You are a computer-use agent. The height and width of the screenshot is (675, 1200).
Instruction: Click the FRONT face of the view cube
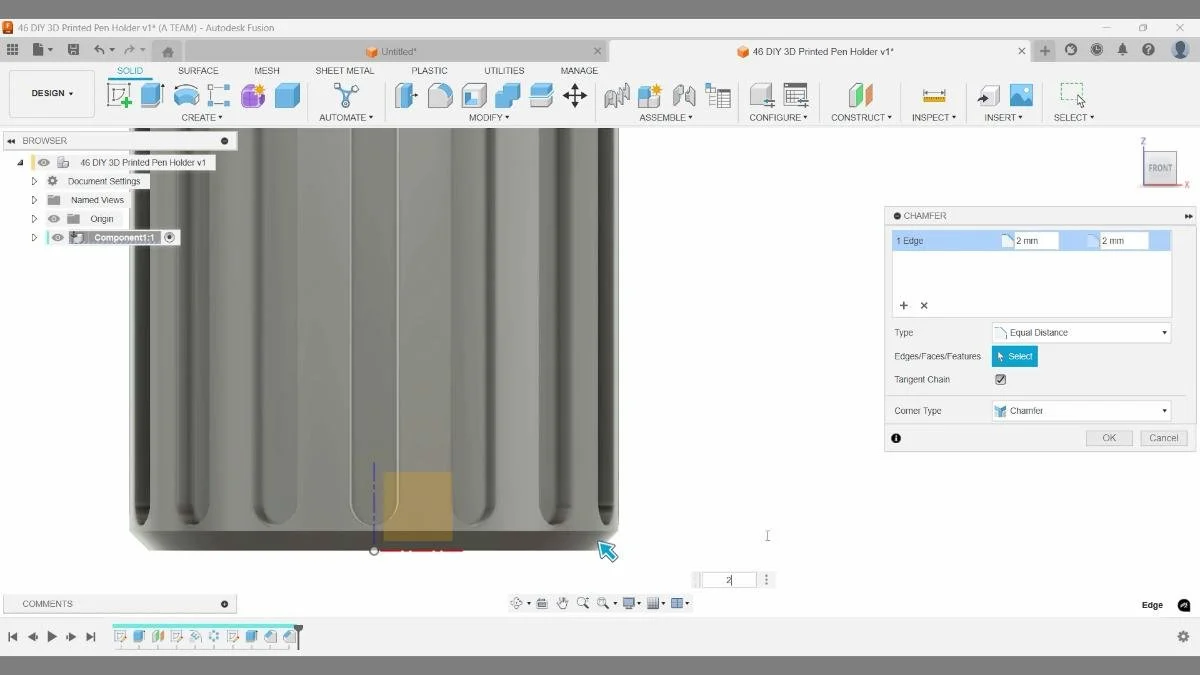(1160, 168)
